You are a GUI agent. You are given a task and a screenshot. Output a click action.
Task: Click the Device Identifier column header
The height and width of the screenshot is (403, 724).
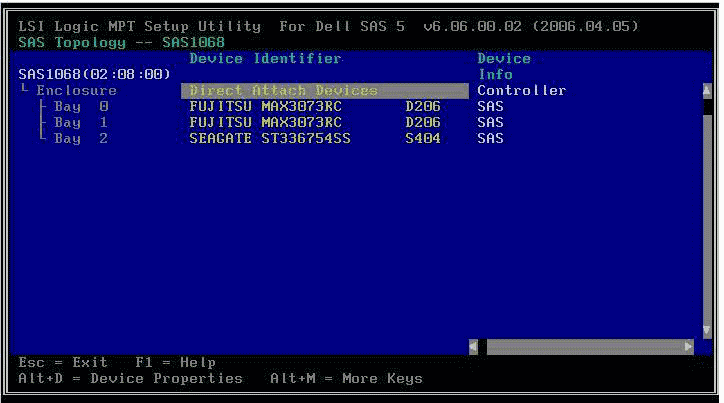pyautogui.click(x=265, y=59)
